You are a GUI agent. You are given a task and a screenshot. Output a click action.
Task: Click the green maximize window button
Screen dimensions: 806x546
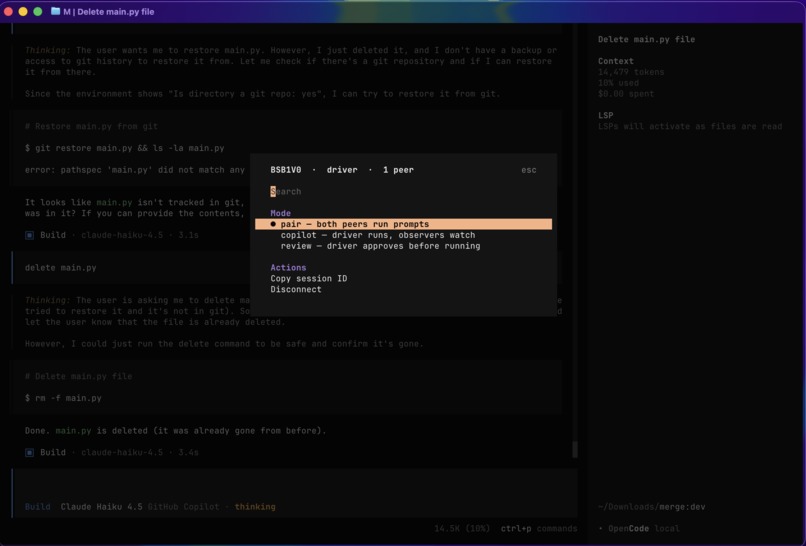(x=38, y=11)
